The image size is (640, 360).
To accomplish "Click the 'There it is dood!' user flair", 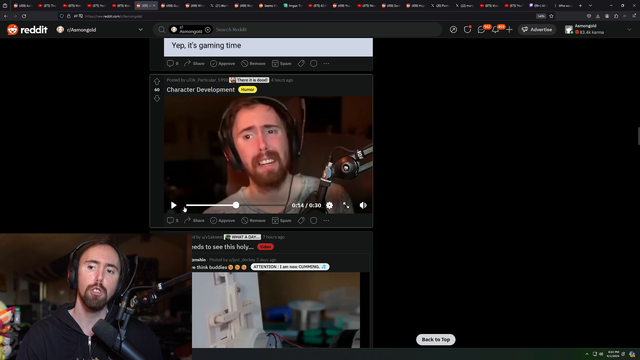I will coord(249,80).
